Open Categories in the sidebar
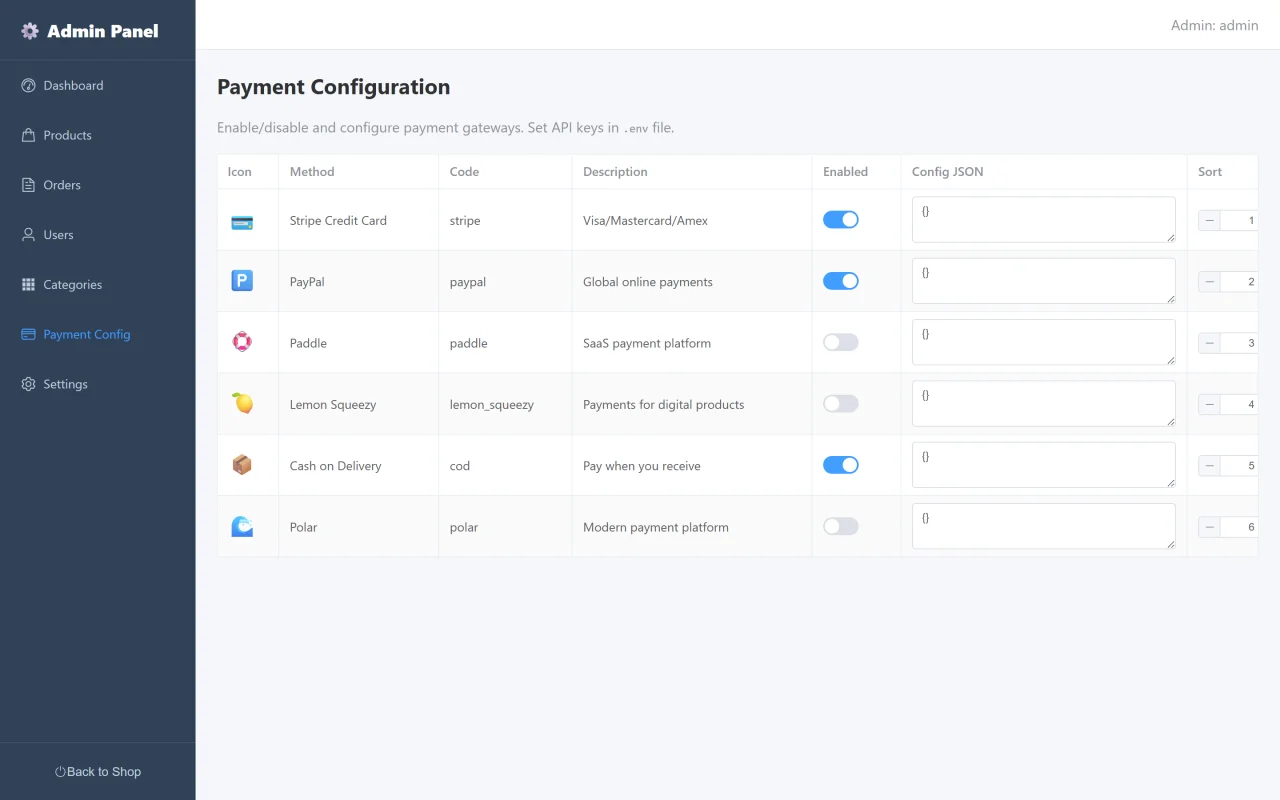The image size is (1280, 800). coord(98,285)
